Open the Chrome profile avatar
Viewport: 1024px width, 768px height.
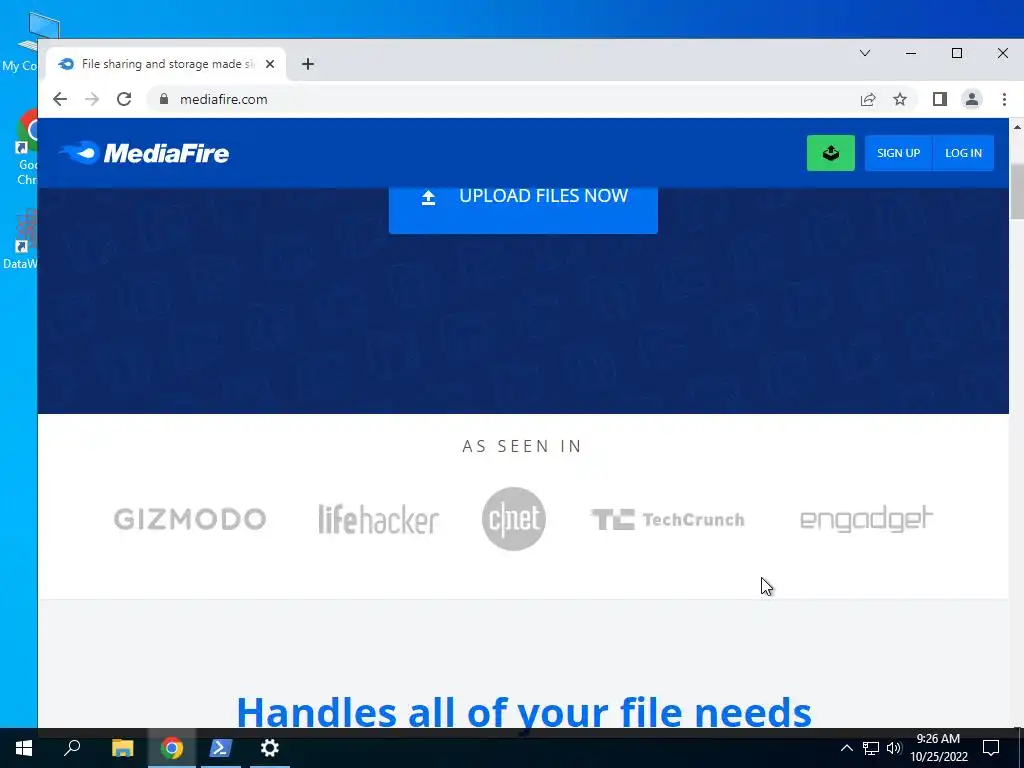click(x=972, y=99)
